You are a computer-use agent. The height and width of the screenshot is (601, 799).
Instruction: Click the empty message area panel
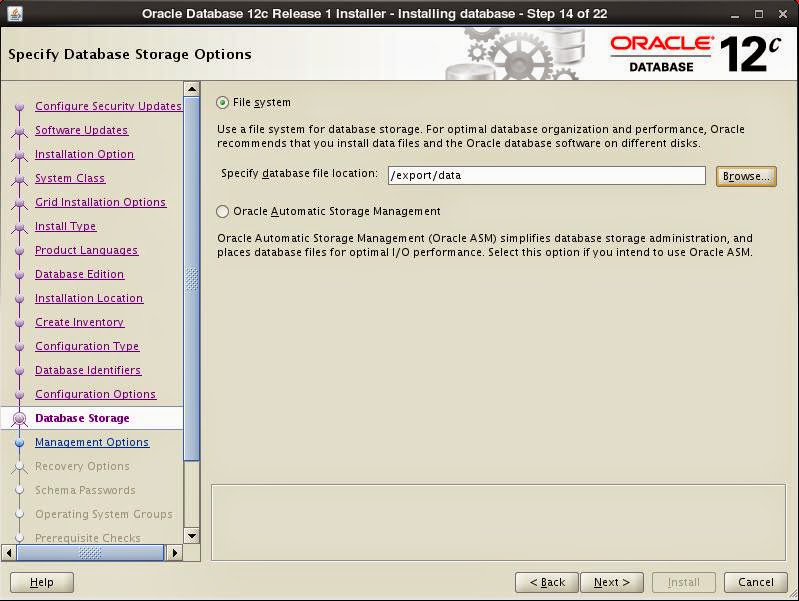point(498,522)
